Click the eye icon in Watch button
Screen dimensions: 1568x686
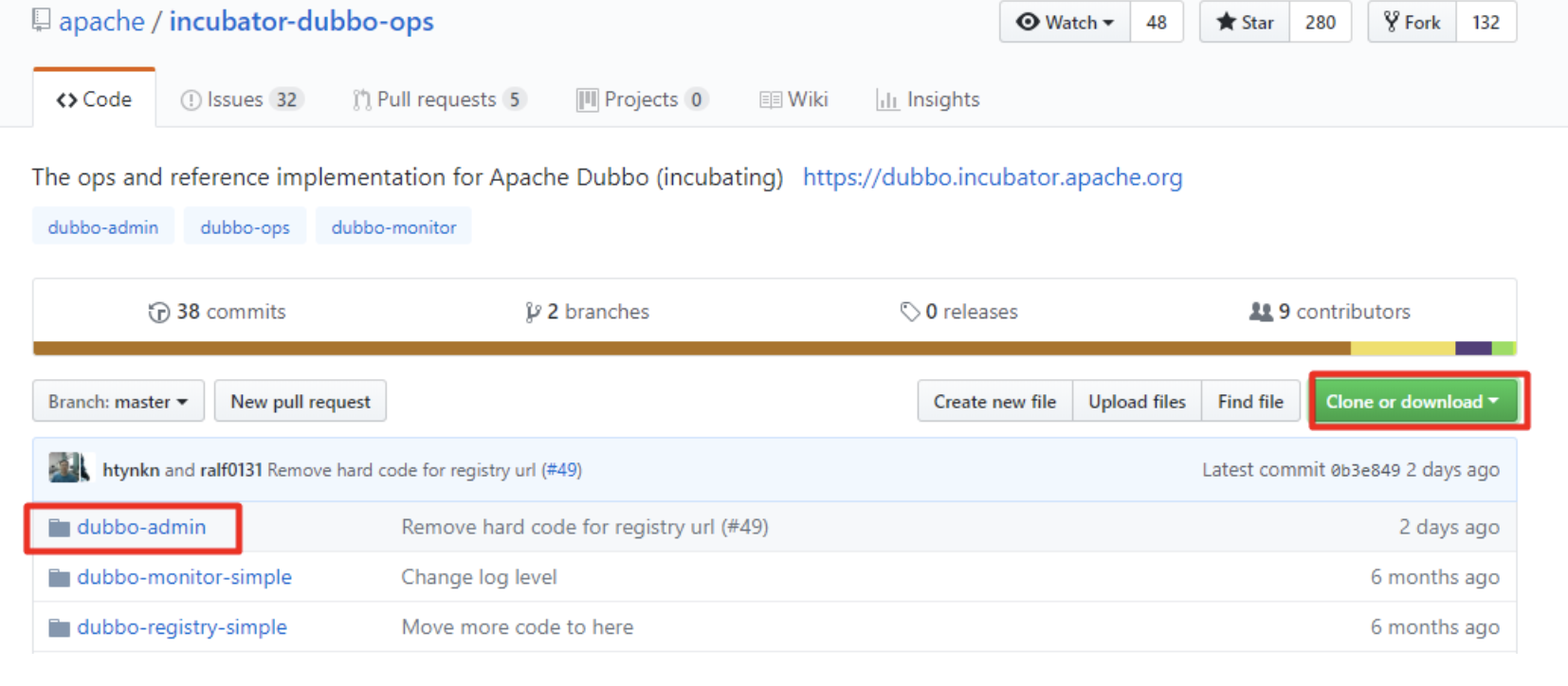coord(1028,22)
